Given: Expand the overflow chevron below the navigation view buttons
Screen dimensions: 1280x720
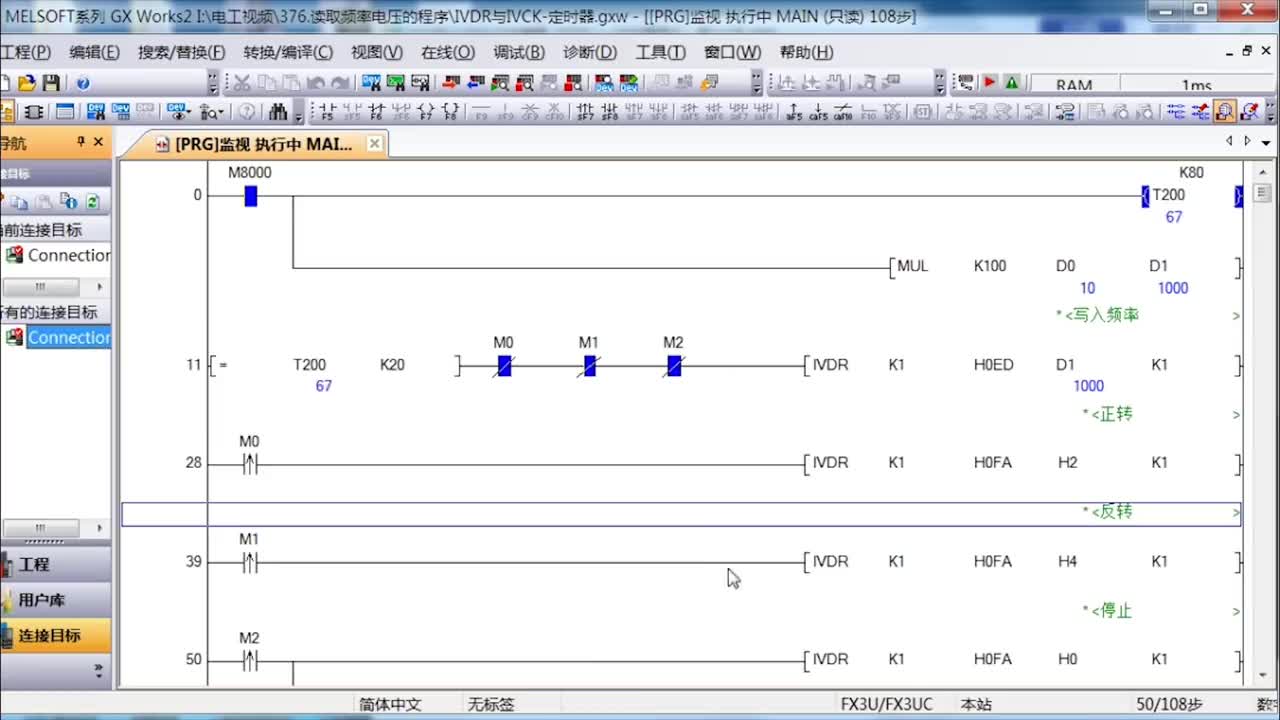Looking at the screenshot, I should click(98, 669).
